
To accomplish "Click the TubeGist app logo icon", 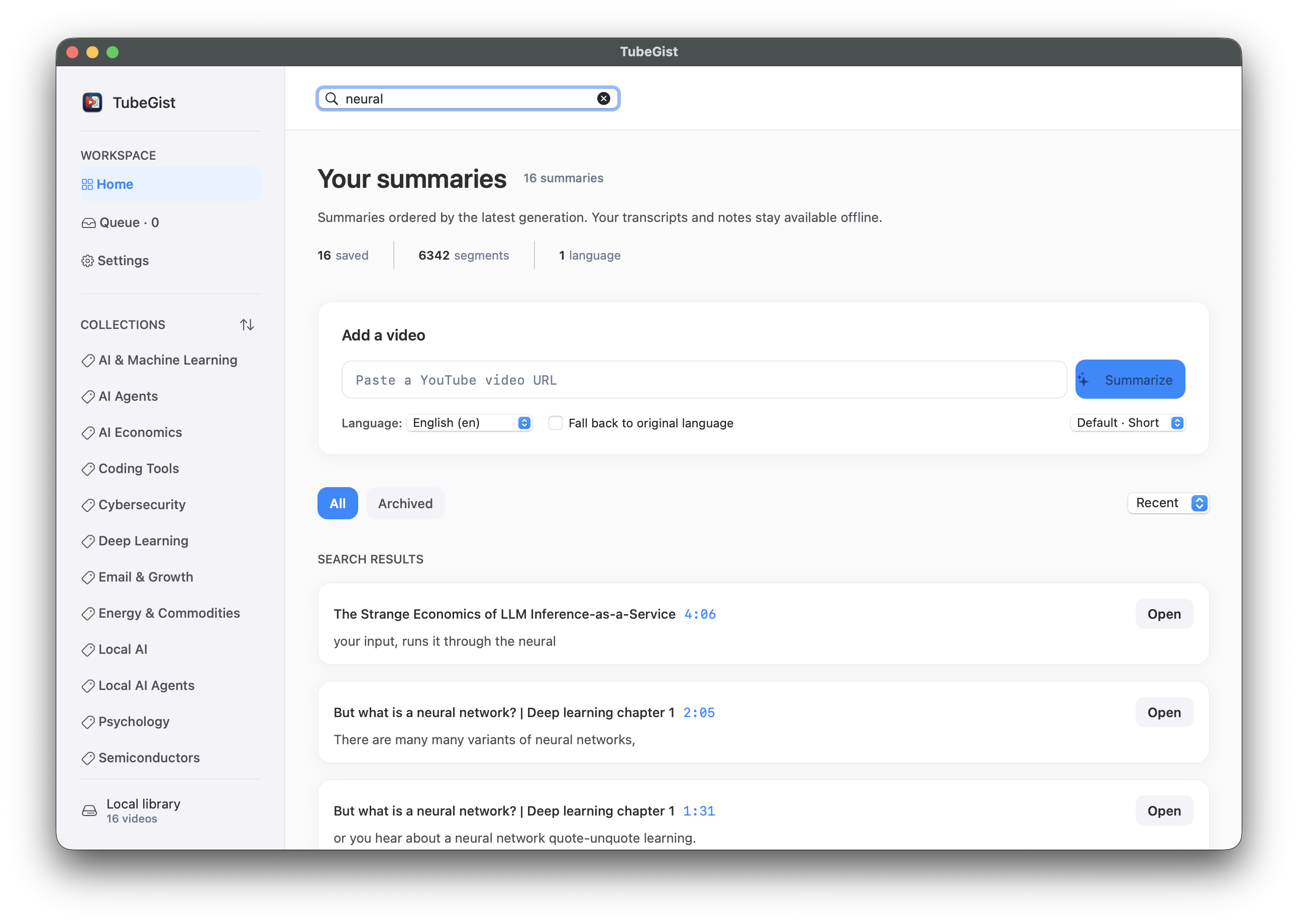I will (91, 102).
